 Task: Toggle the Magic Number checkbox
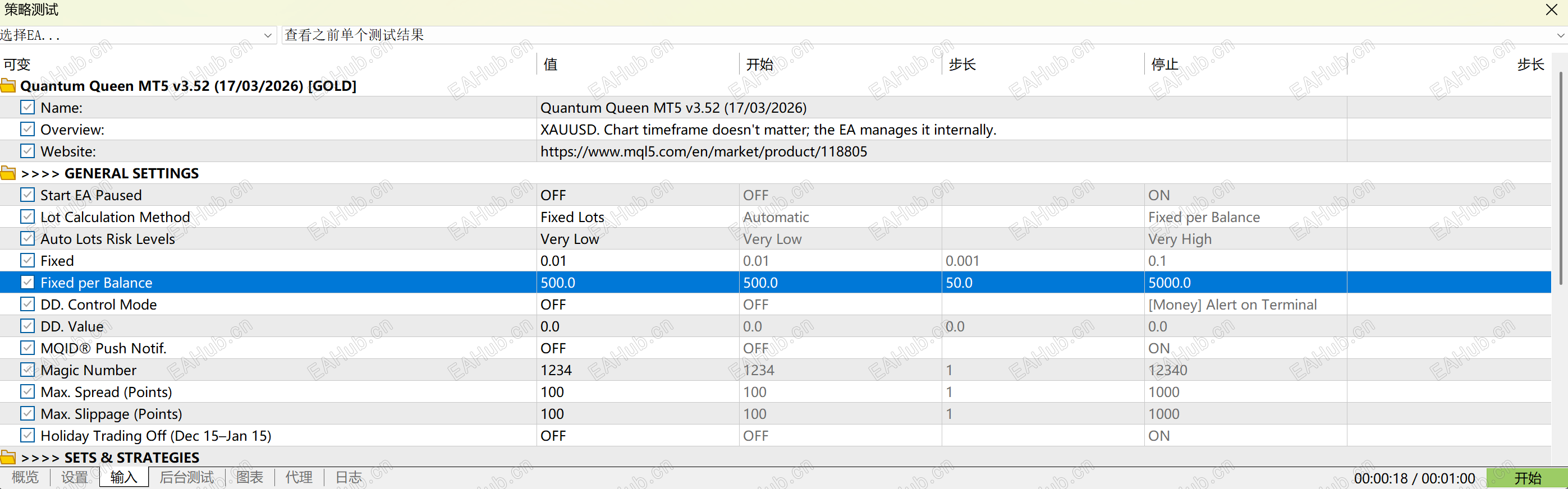pyautogui.click(x=27, y=371)
